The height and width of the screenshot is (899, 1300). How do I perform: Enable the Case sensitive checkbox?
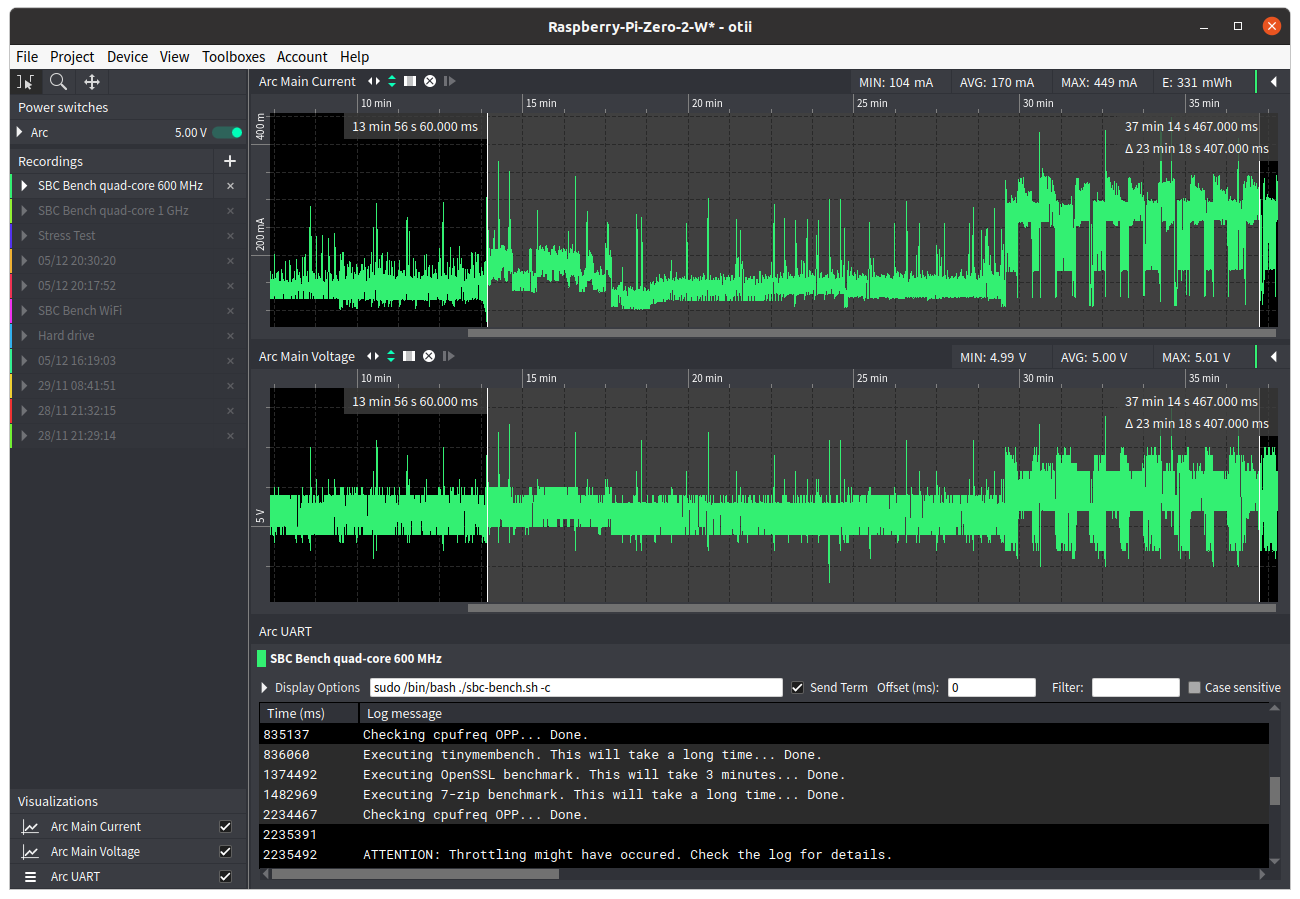tap(1194, 688)
